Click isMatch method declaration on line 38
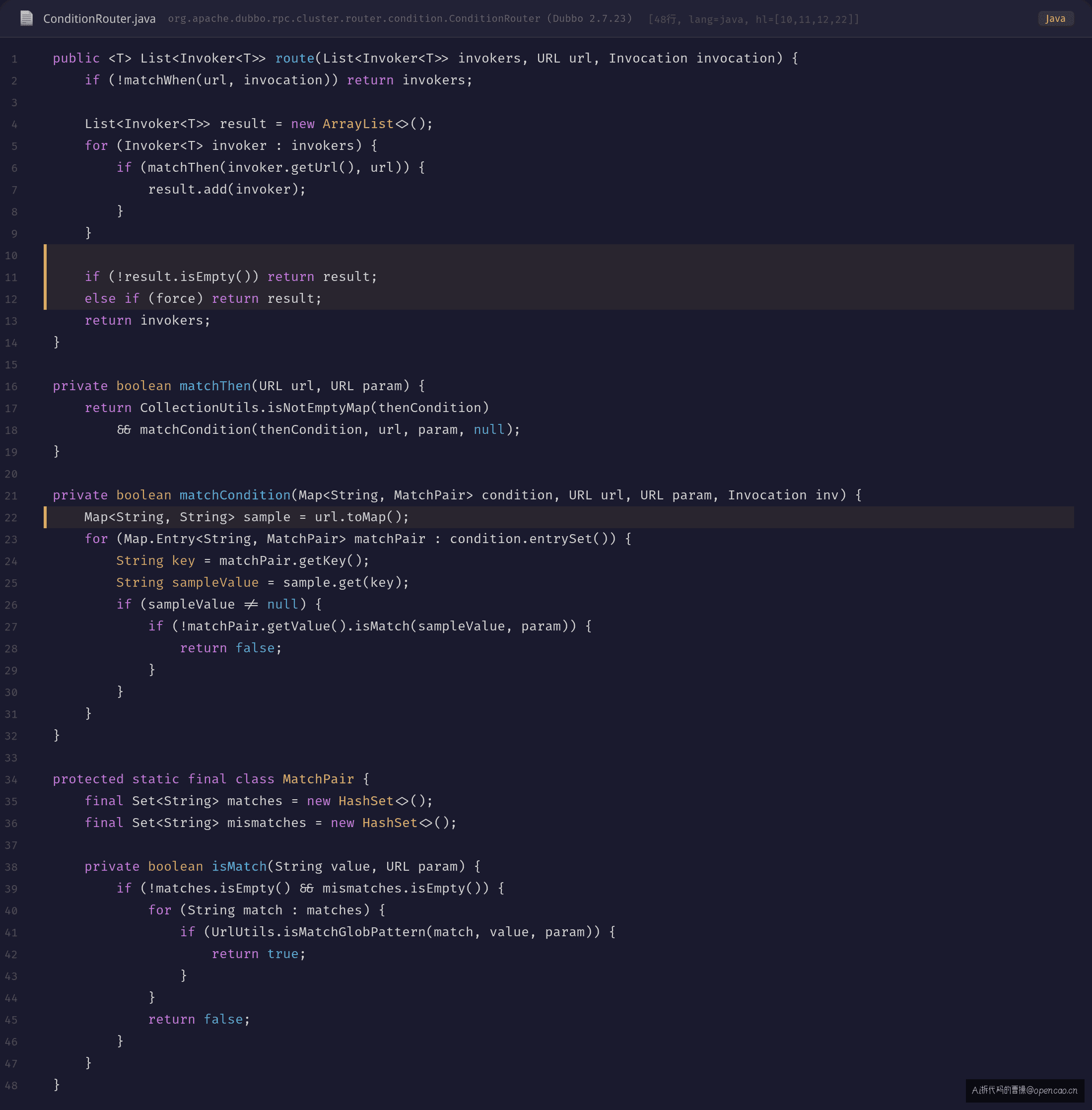1092x1110 pixels. [x=239, y=866]
